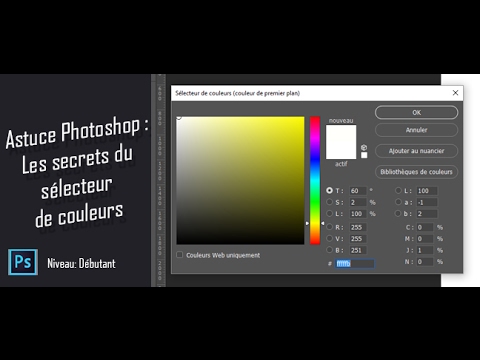Click the B field showing 251

(x=358, y=250)
